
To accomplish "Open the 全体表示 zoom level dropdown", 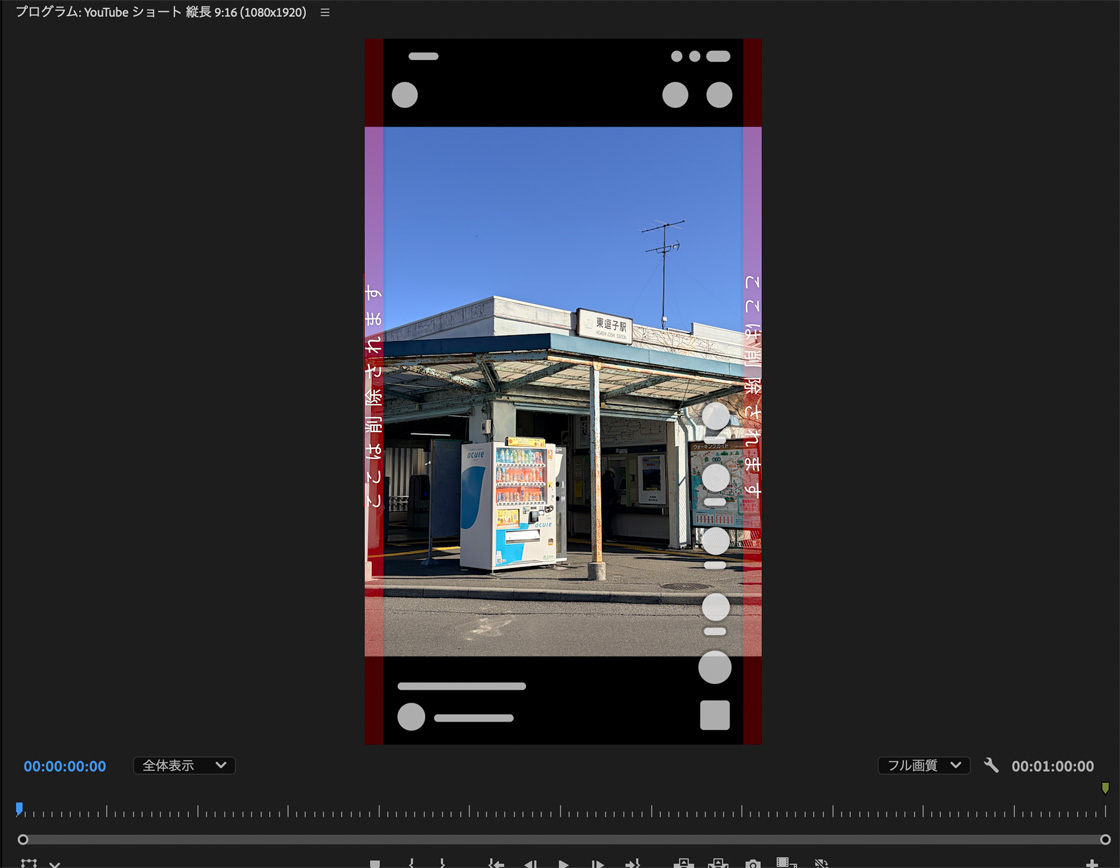I will pos(184,766).
